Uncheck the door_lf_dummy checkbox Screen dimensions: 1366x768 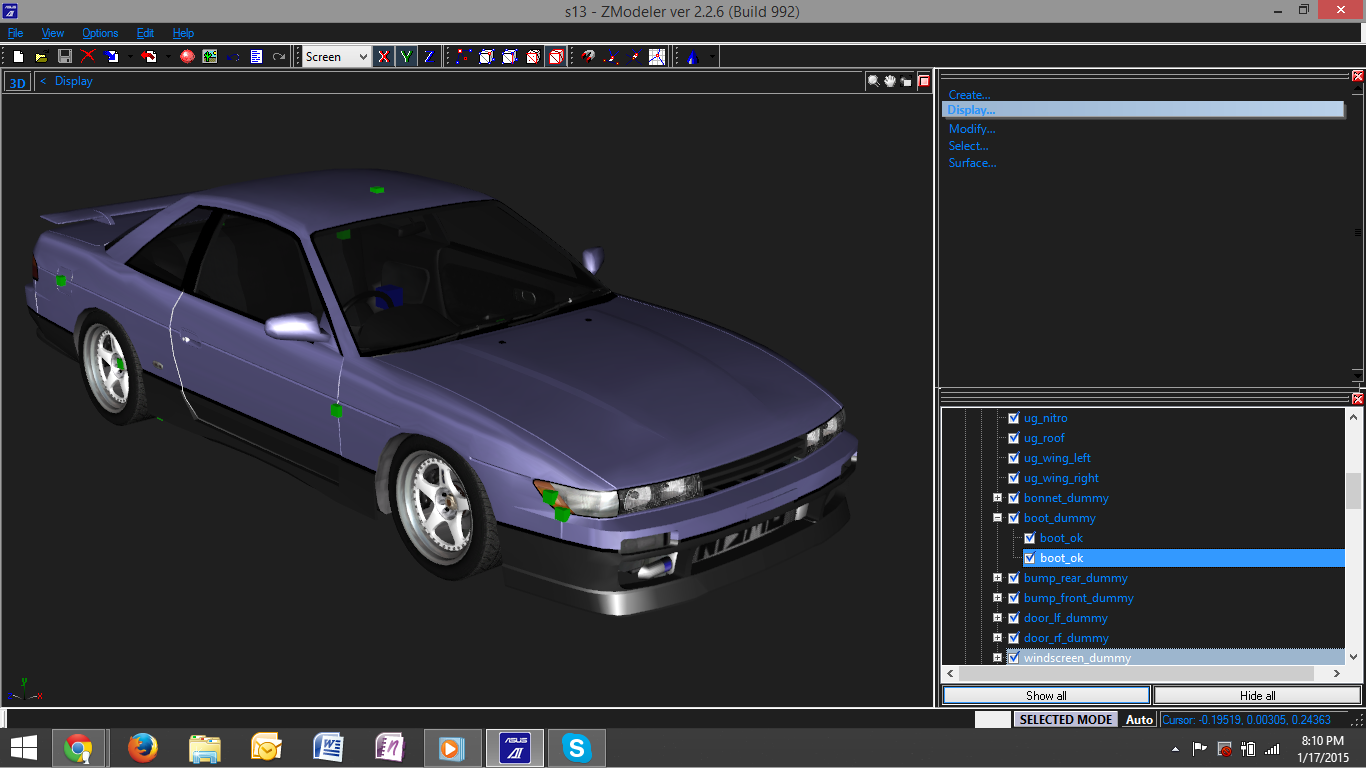pos(1013,618)
